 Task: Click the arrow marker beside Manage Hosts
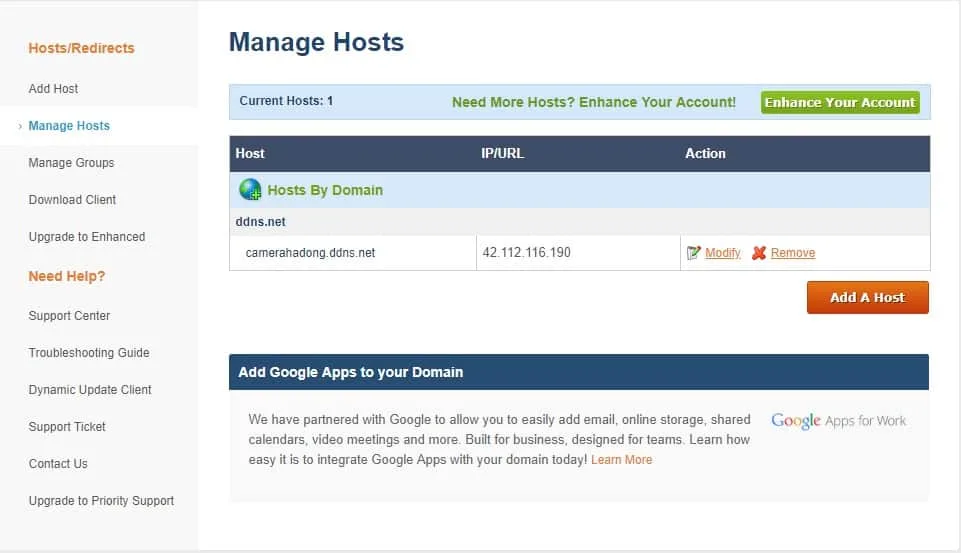(x=20, y=126)
